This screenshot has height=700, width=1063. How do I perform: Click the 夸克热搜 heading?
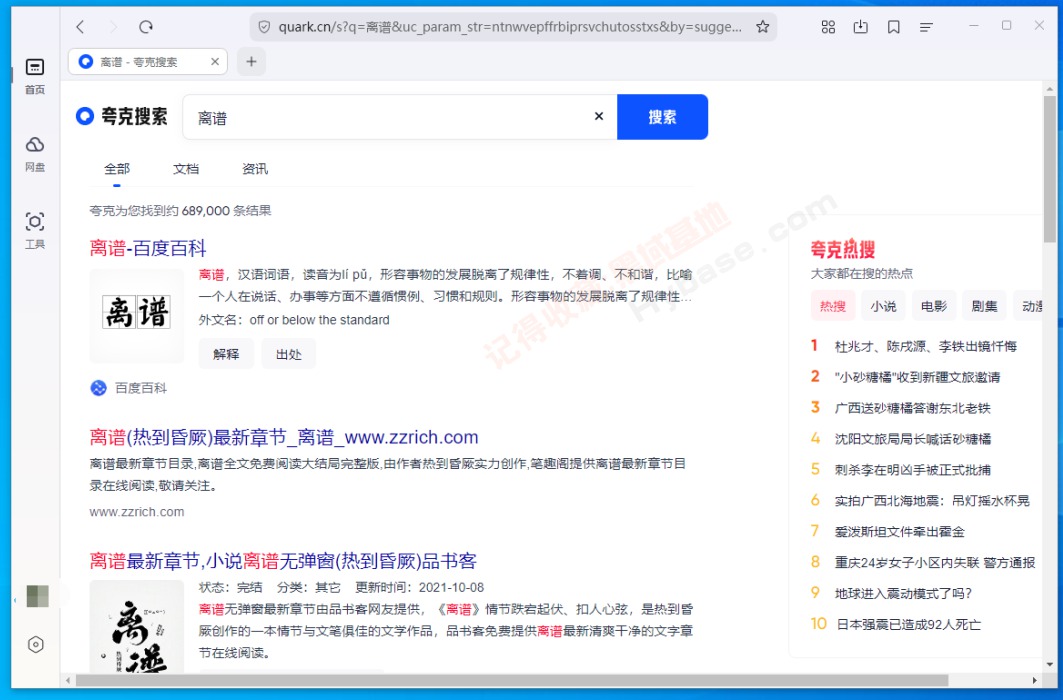click(x=843, y=249)
